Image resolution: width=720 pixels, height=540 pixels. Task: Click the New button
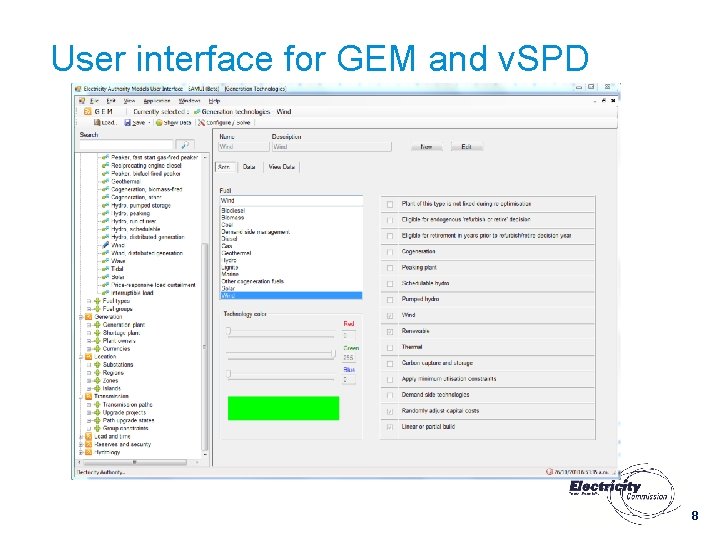[426, 147]
